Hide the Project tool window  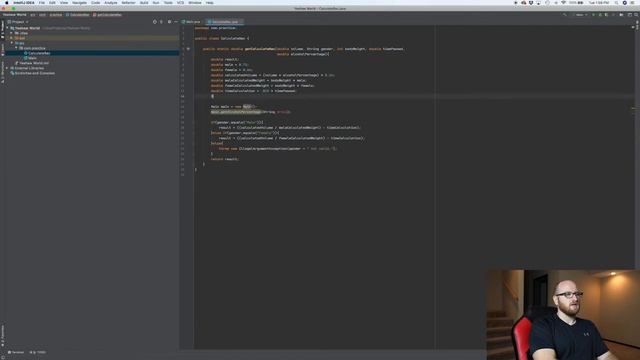(x=176, y=22)
